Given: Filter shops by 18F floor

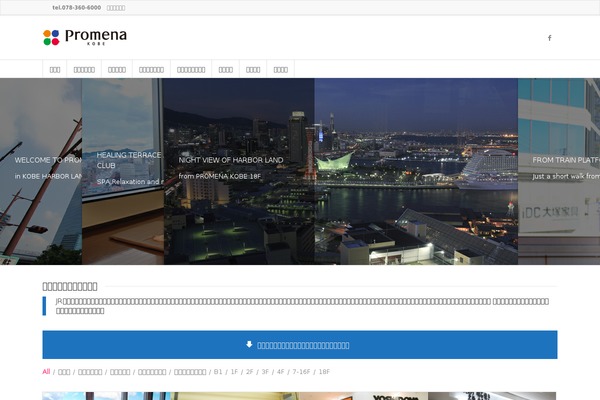Looking at the screenshot, I should pyautogui.click(x=324, y=372).
